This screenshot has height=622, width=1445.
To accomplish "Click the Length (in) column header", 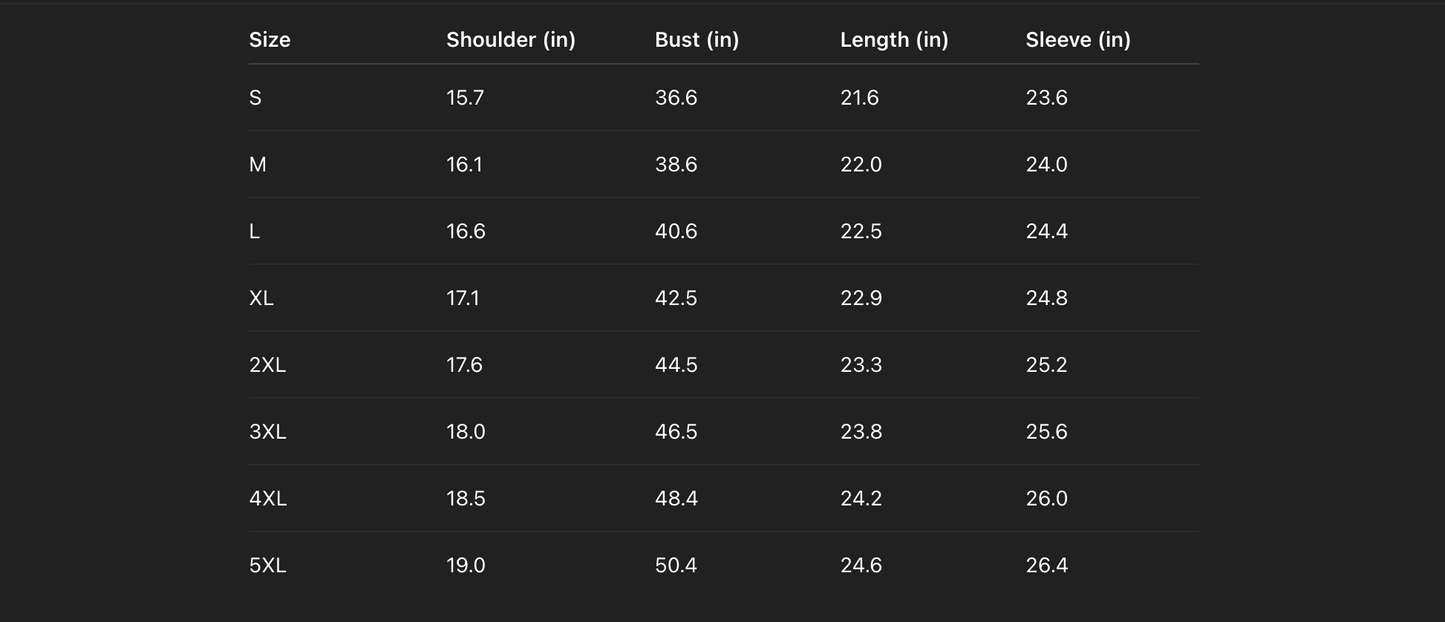I will 894,40.
